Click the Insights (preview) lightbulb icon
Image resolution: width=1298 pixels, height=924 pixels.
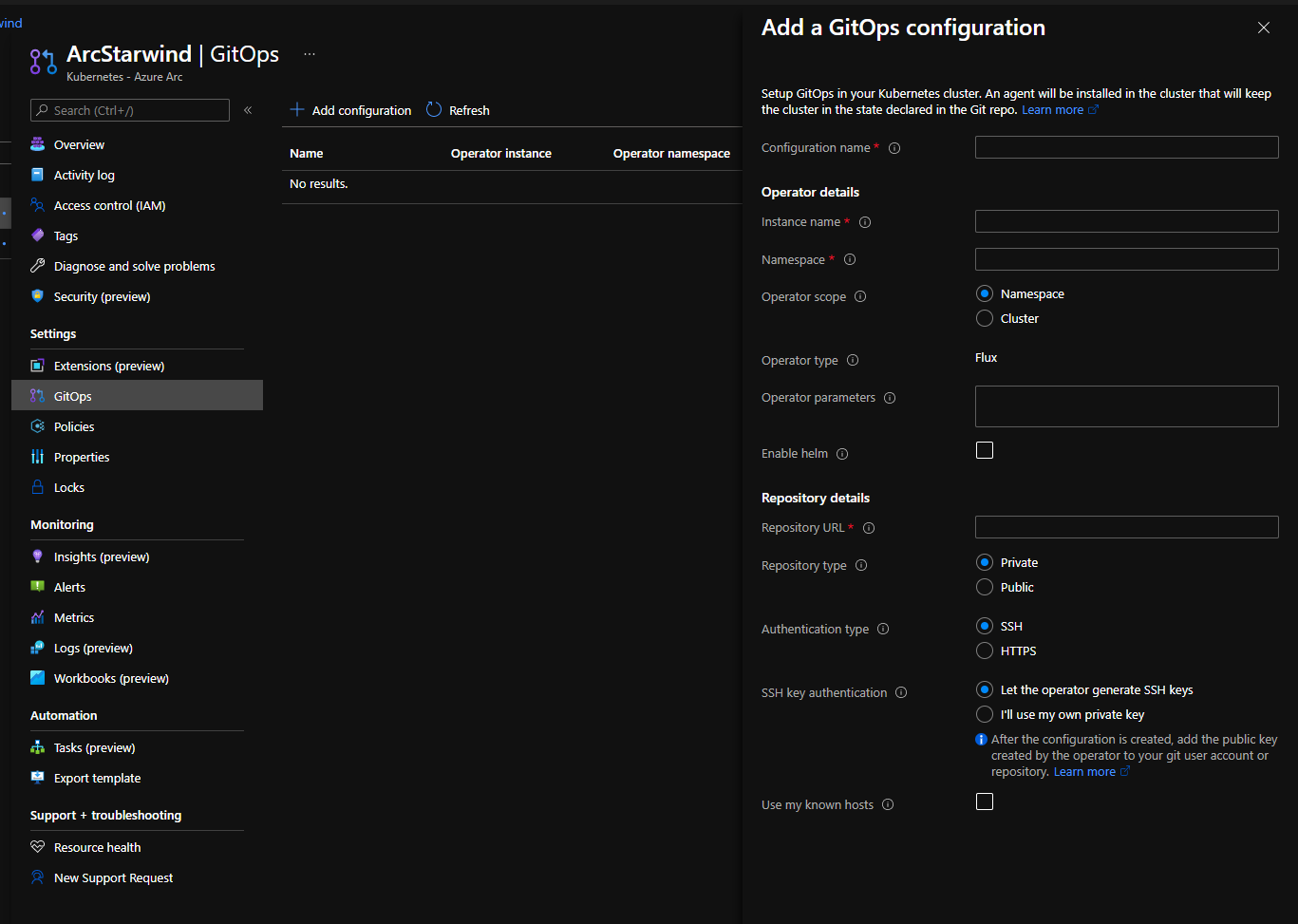pyautogui.click(x=37, y=556)
